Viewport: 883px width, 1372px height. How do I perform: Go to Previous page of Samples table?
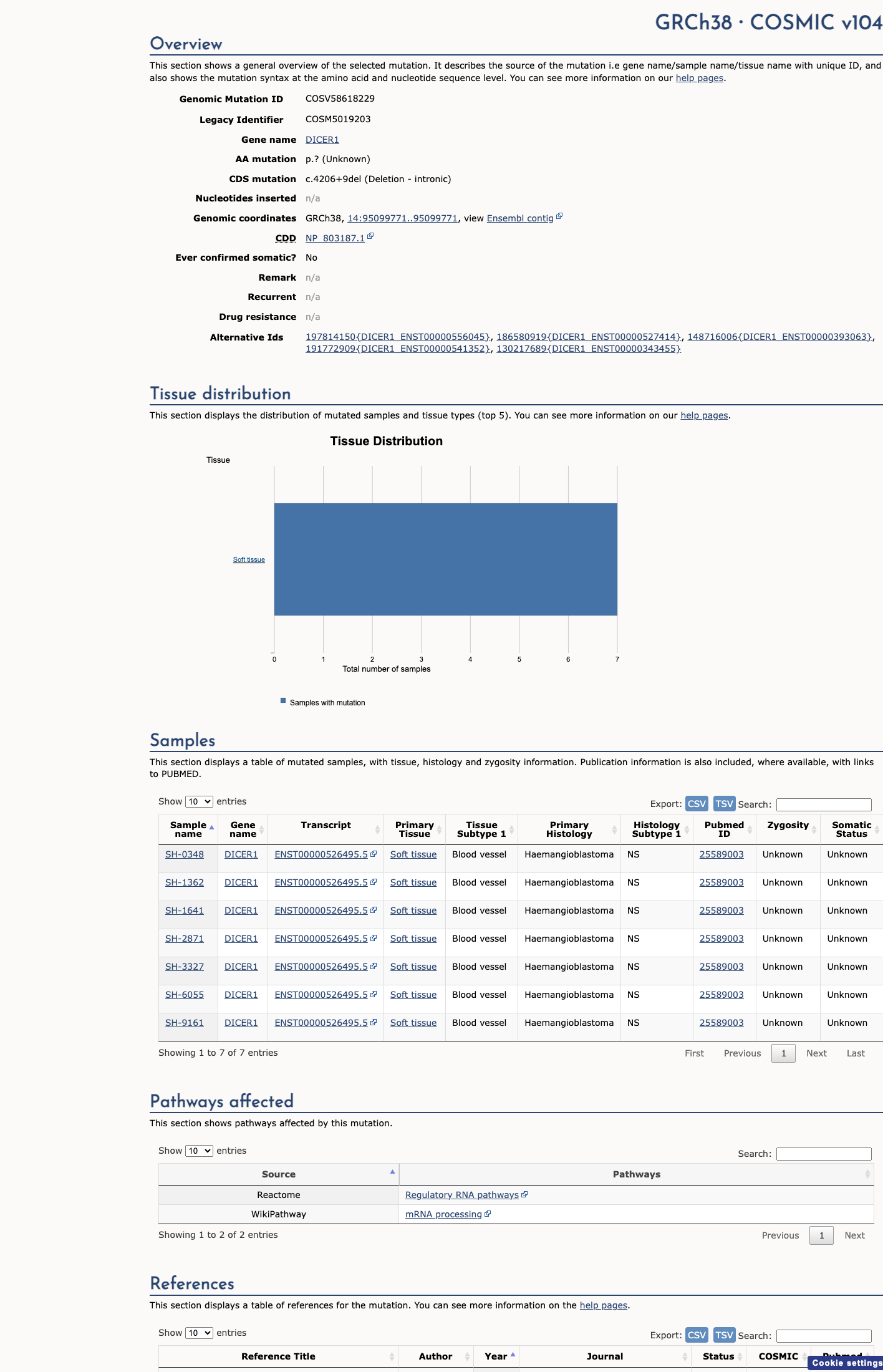point(742,1053)
